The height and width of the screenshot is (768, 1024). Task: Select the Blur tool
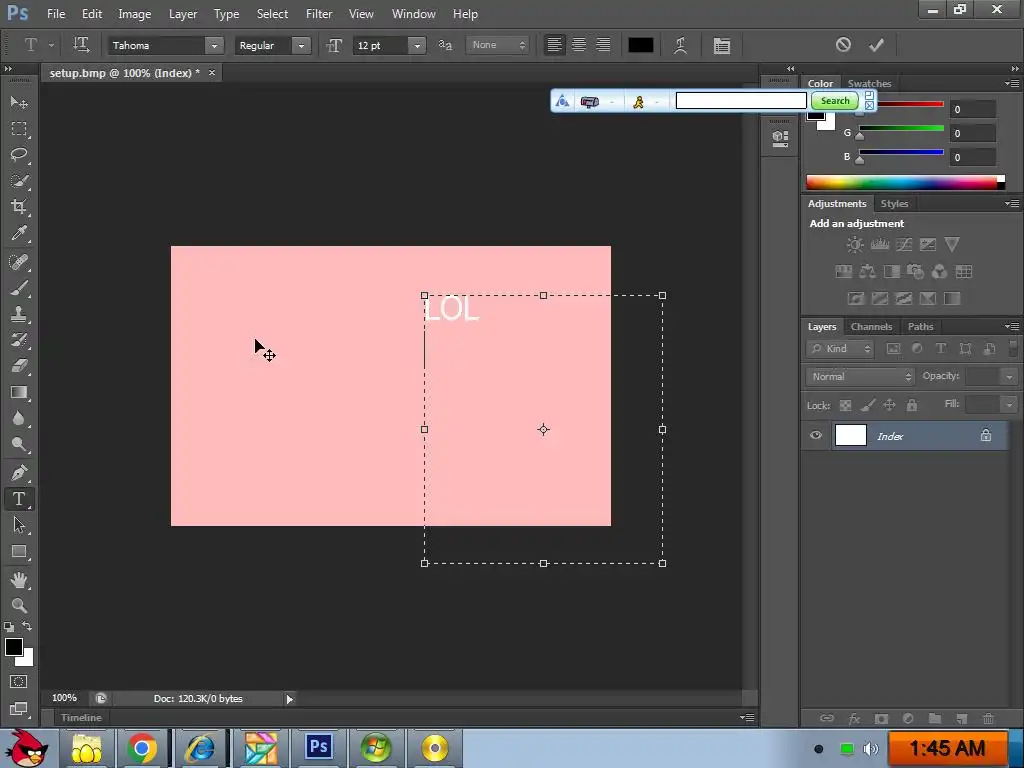[19, 419]
